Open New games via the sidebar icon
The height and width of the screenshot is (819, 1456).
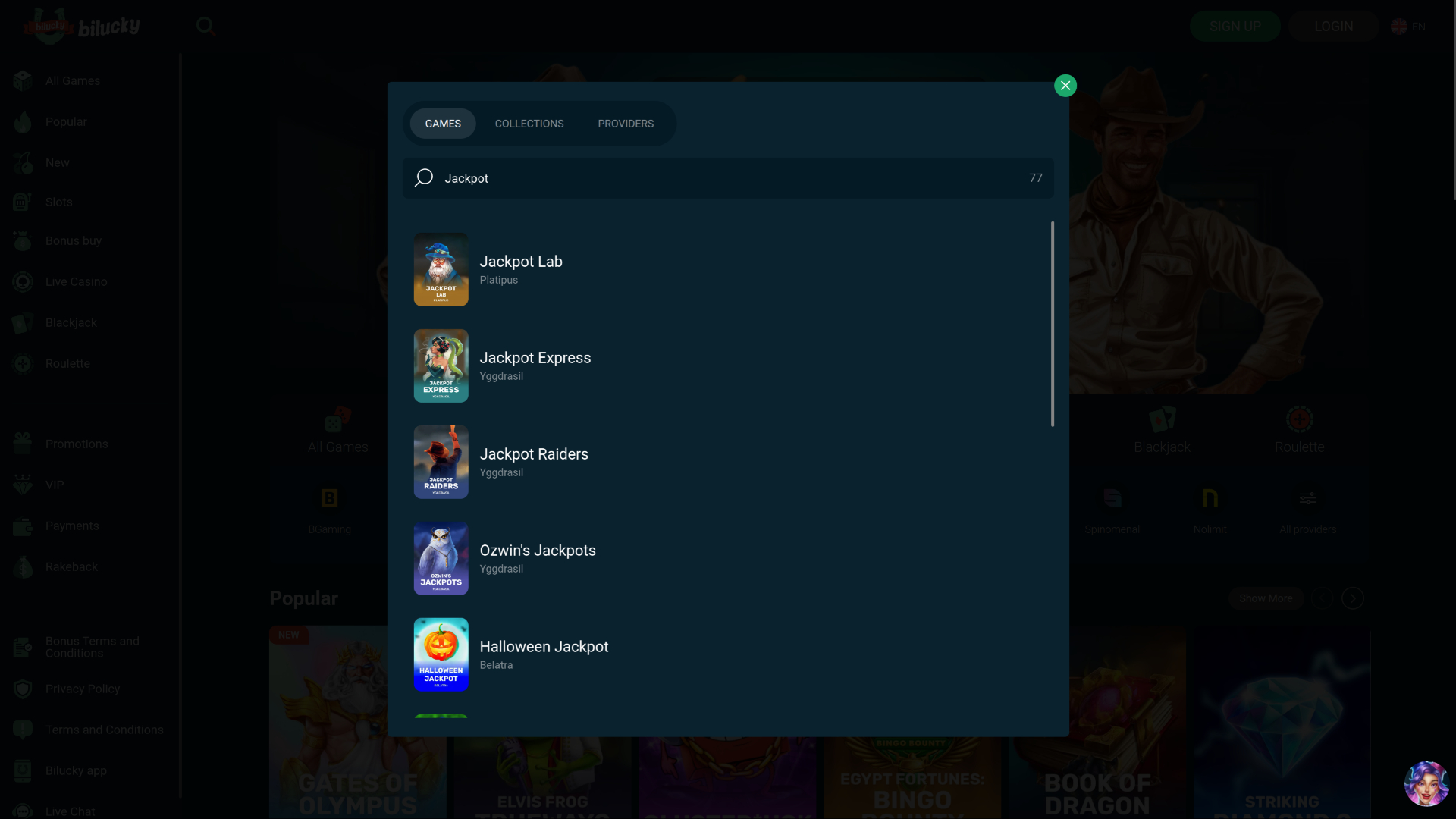(x=23, y=162)
